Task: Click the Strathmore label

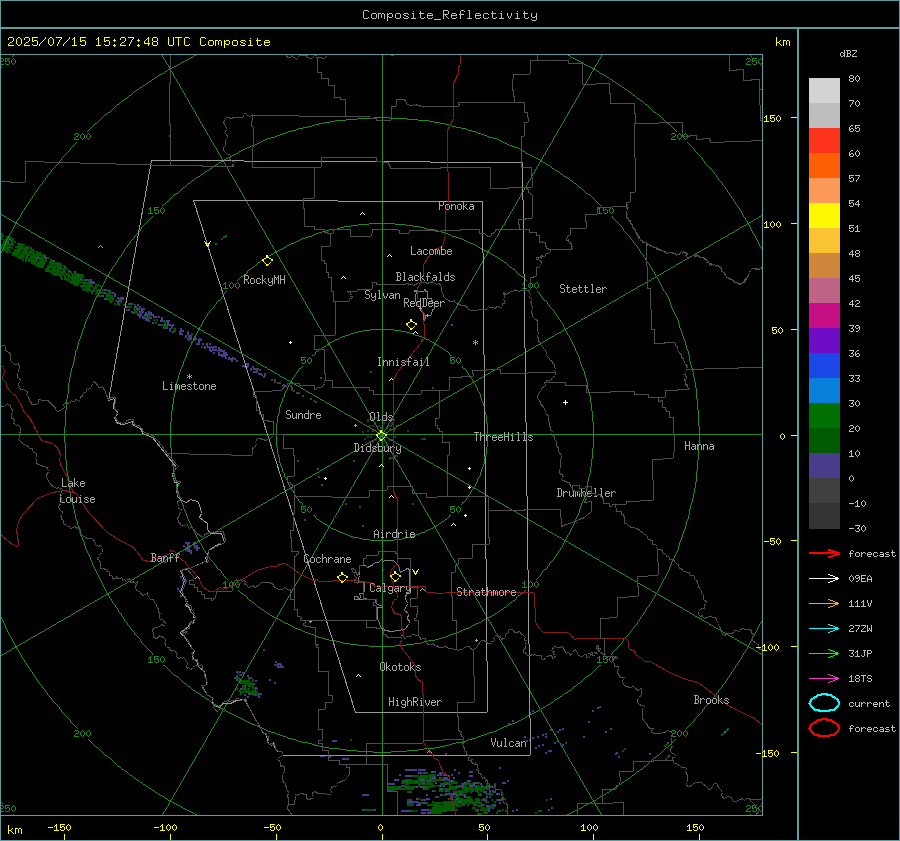Action: click(x=486, y=592)
